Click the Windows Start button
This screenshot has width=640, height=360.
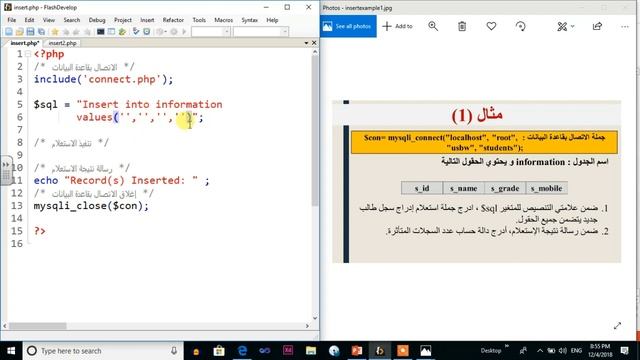tap(11, 351)
